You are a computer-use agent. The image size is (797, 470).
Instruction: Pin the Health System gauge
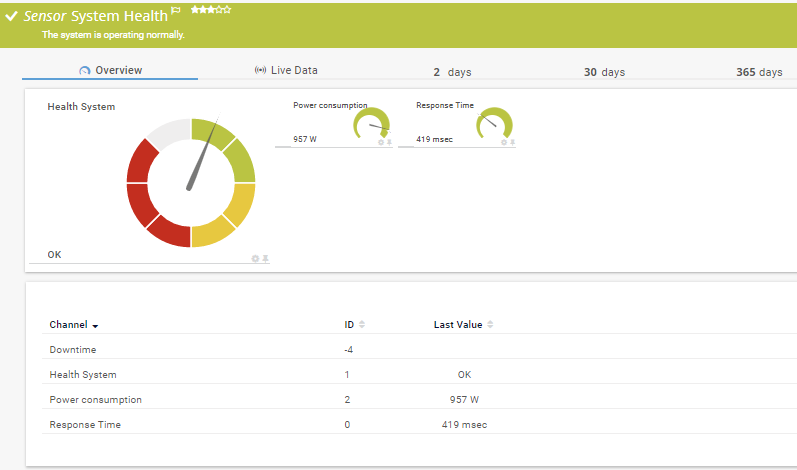(266, 258)
